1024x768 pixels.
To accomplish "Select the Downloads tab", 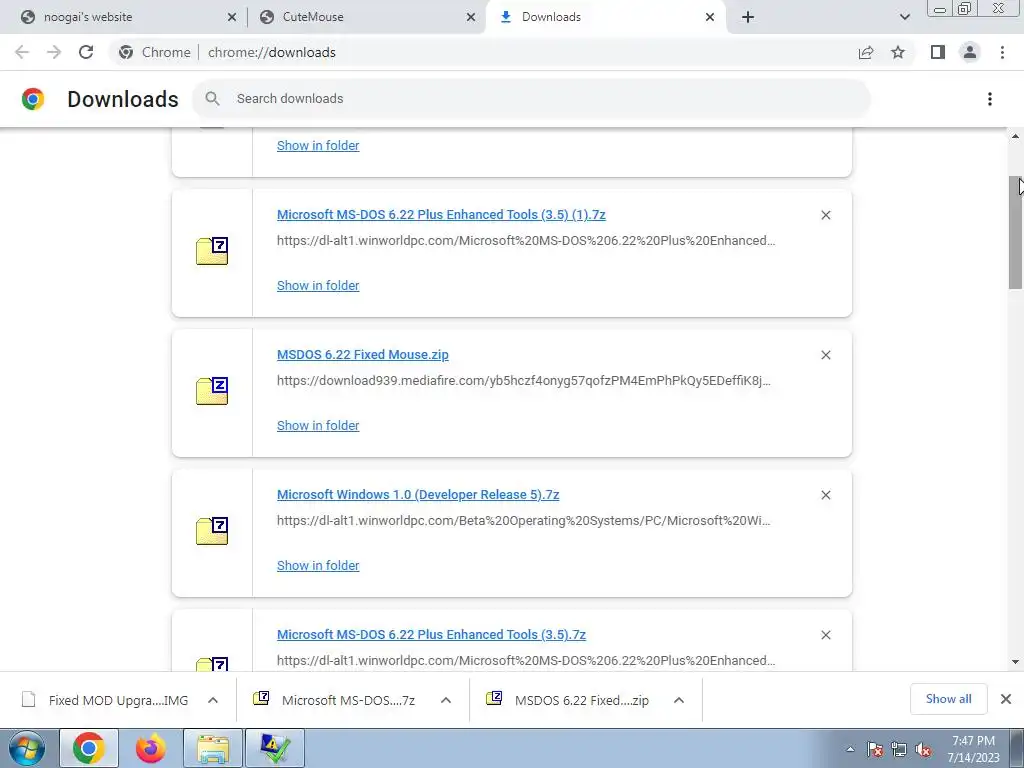I will [x=604, y=17].
